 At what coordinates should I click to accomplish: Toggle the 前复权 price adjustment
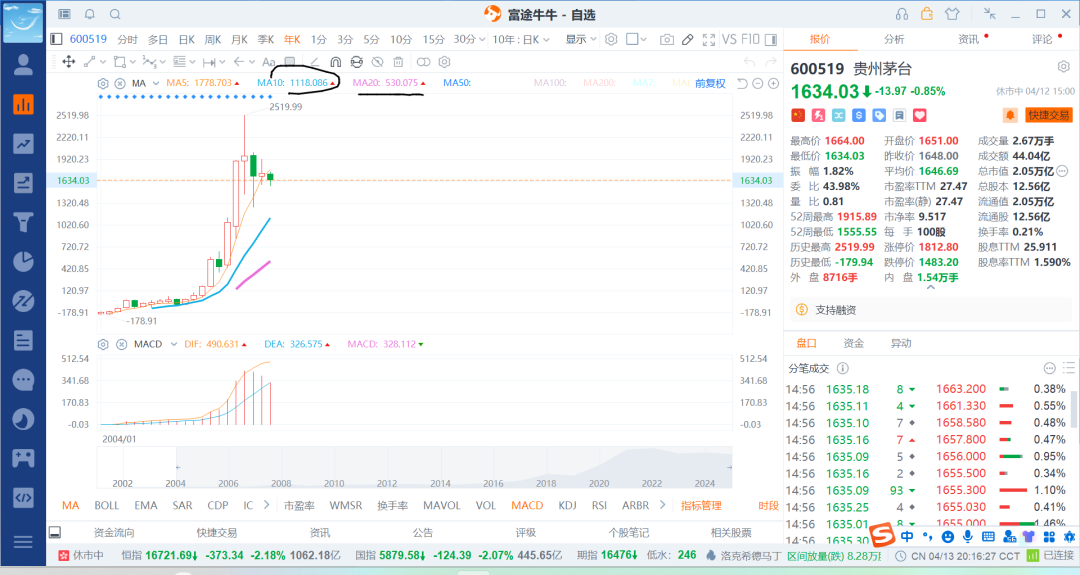pos(710,83)
